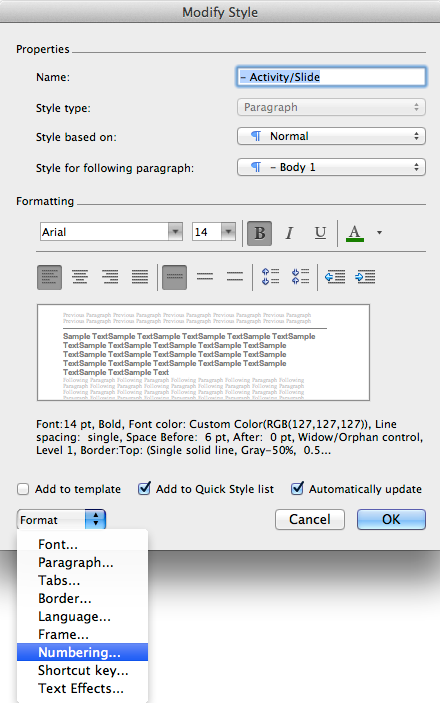Apply italic with the I button

tap(289, 233)
